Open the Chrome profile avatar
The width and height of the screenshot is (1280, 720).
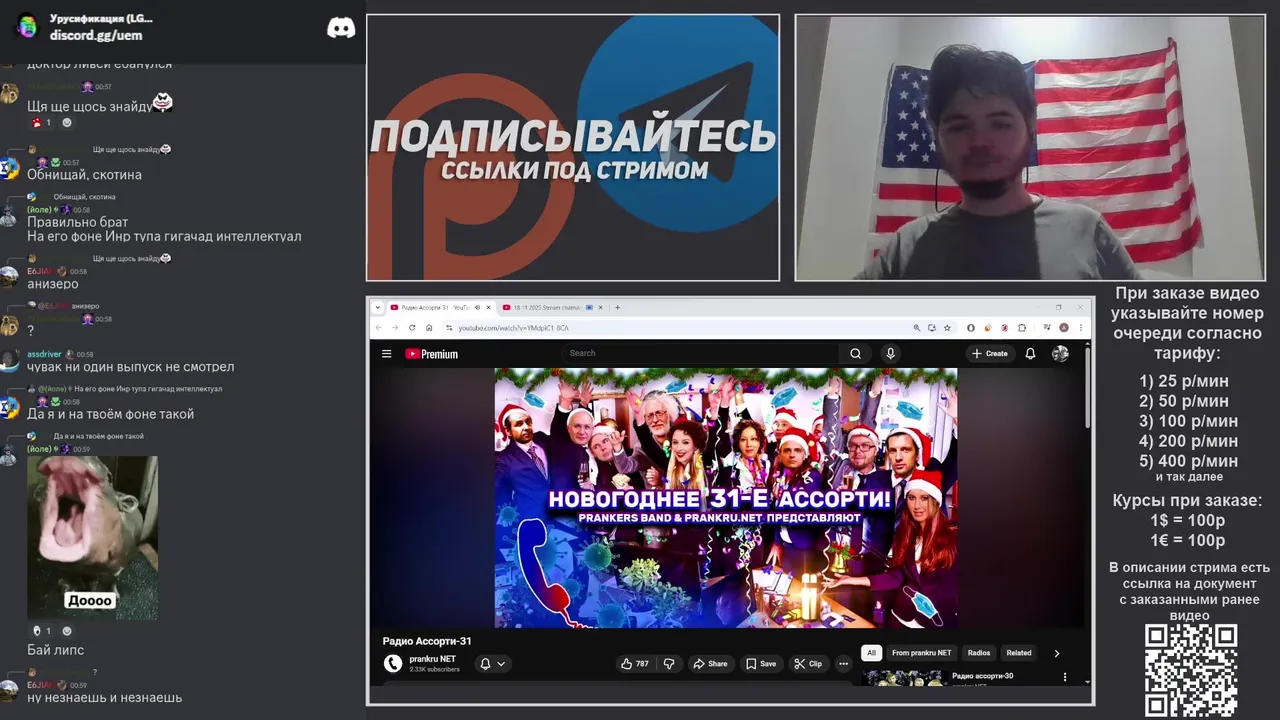[x=1064, y=327]
